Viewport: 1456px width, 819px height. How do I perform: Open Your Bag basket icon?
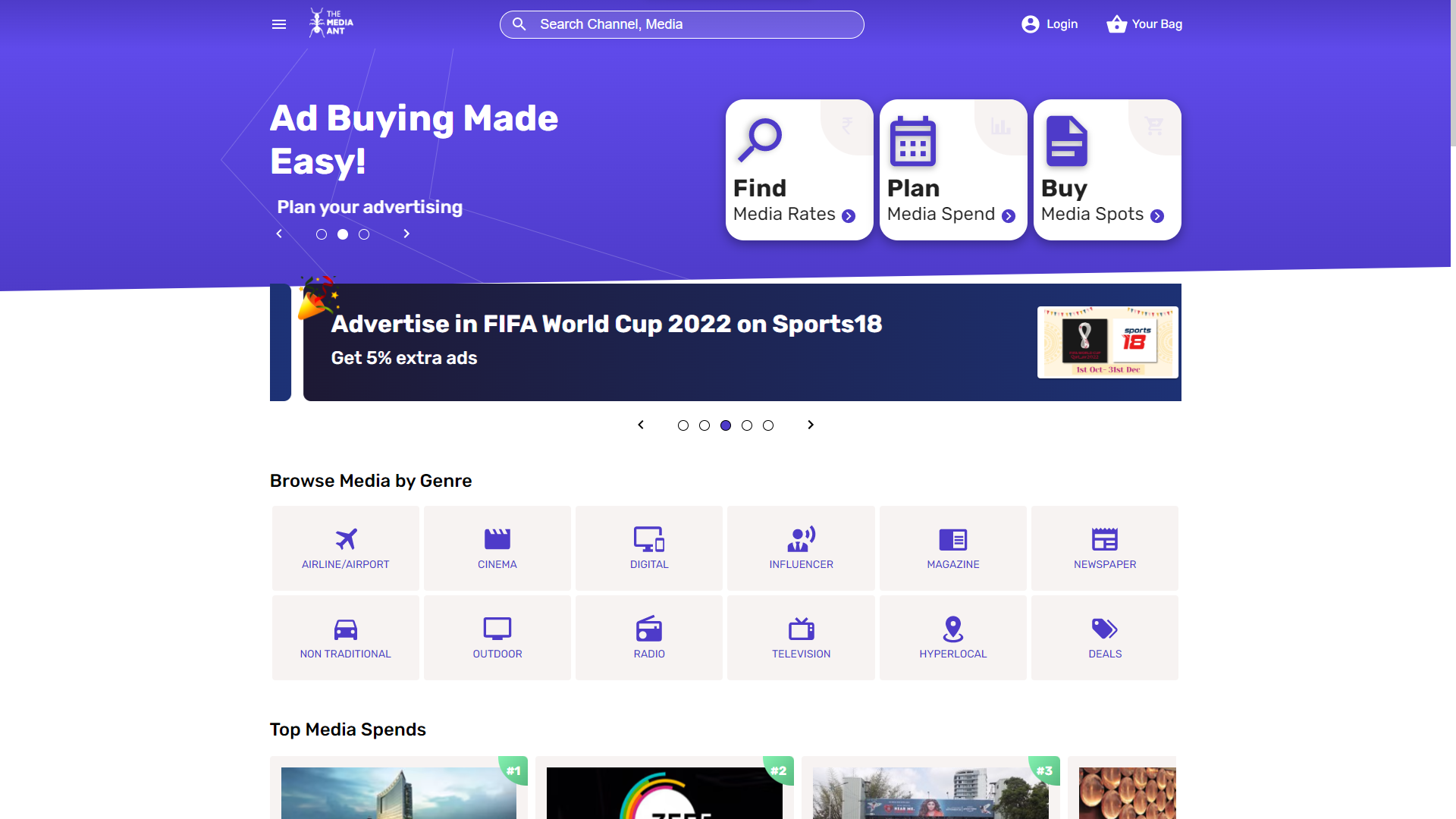[x=1116, y=24]
